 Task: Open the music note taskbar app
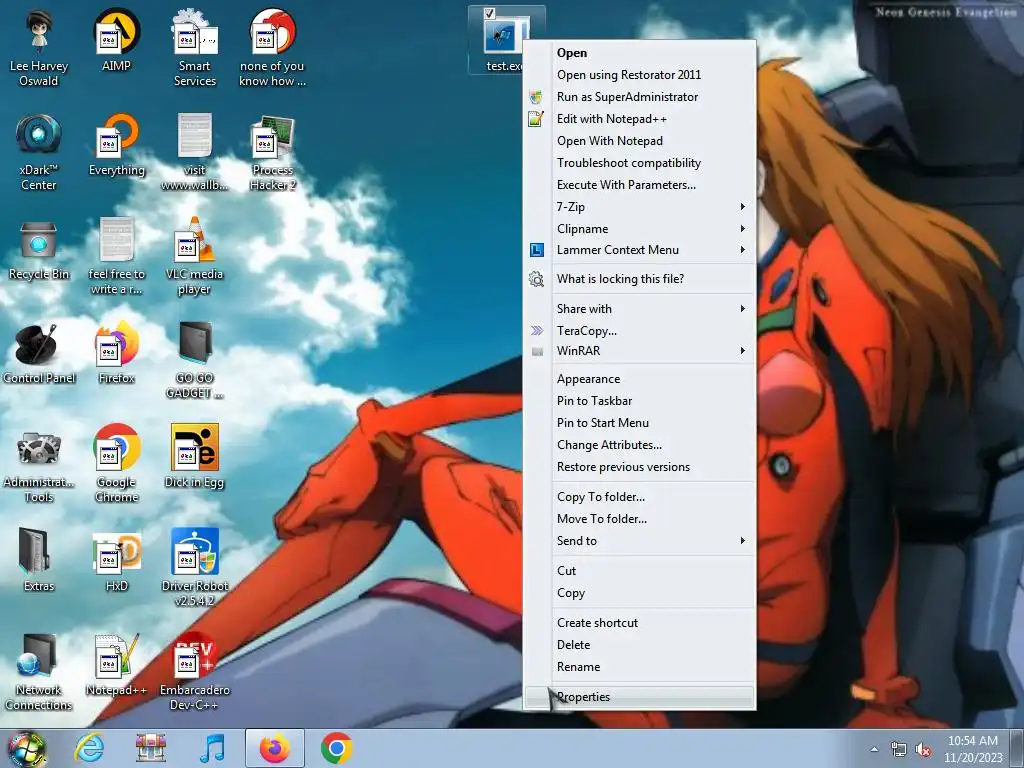coord(212,748)
